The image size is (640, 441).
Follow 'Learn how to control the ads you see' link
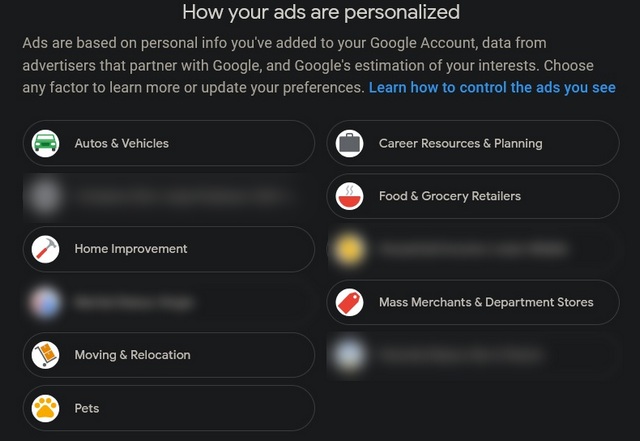tap(492, 87)
